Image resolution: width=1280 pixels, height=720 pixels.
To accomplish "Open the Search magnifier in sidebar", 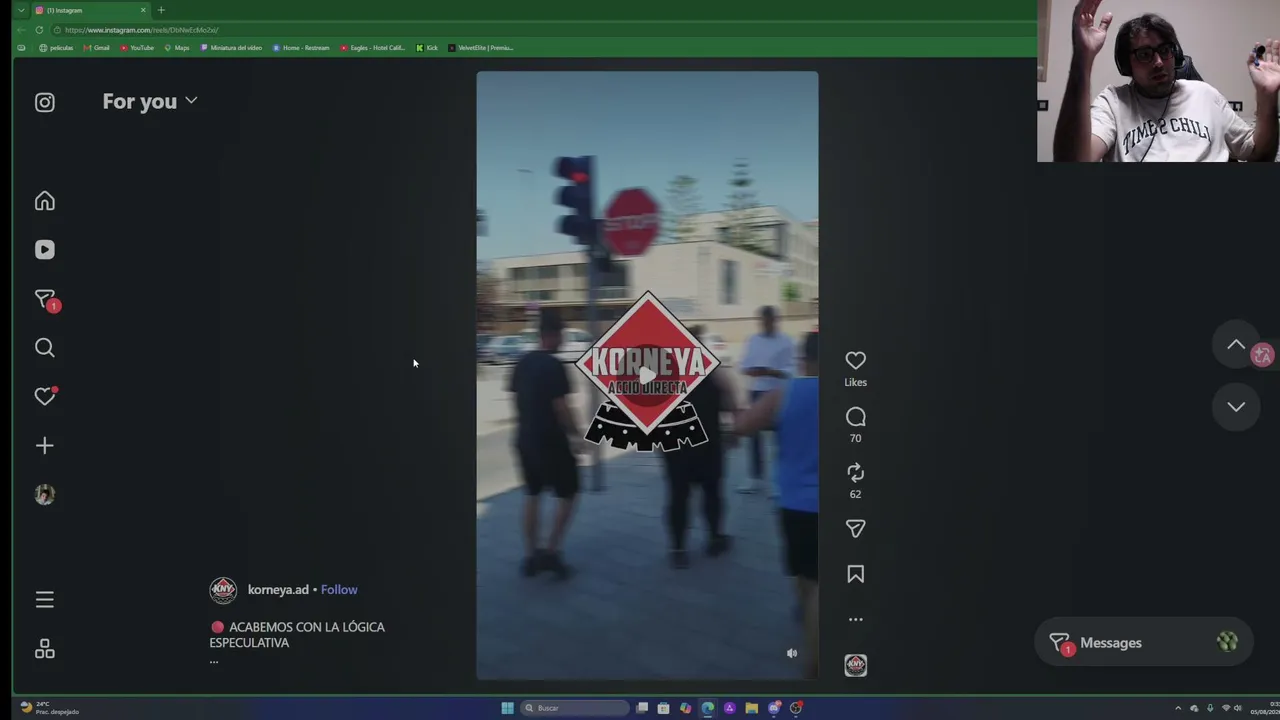I will [45, 348].
